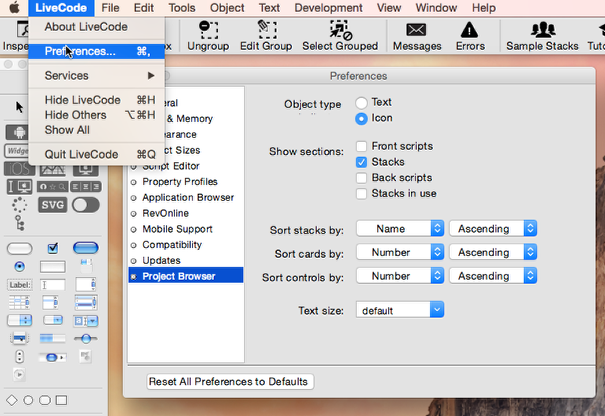Choose the SVG icon widget
Viewport: 605px width, 416px height.
click(x=52, y=205)
